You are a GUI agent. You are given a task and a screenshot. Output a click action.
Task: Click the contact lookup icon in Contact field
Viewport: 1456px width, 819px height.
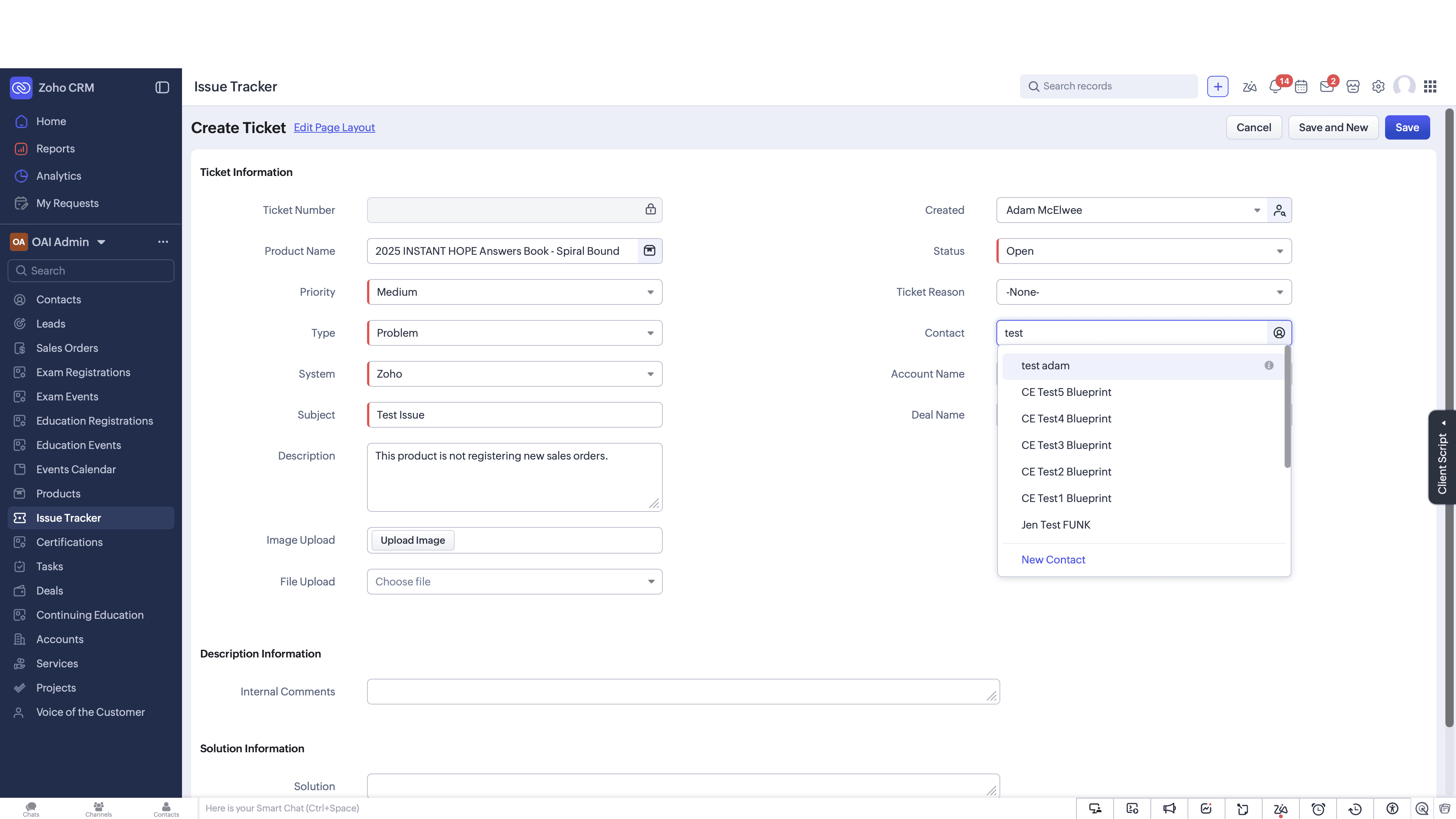click(x=1279, y=333)
